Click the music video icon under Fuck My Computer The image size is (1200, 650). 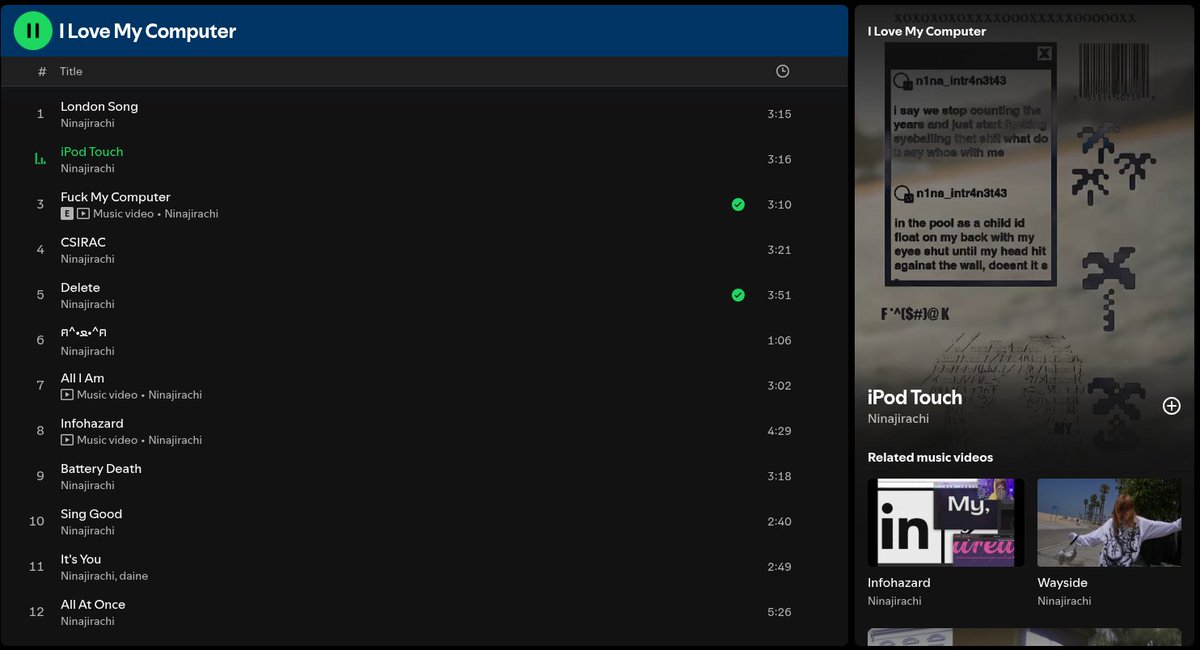[x=83, y=214]
